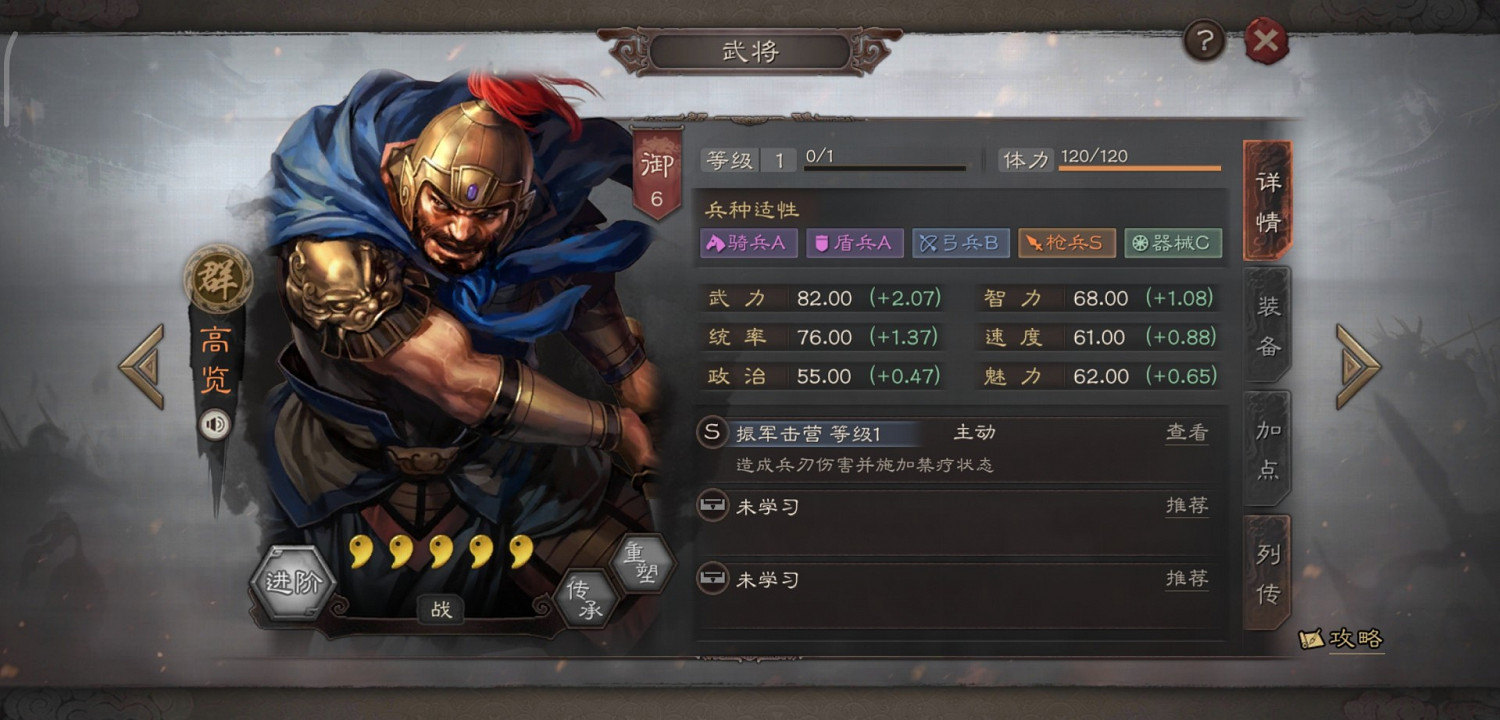The height and width of the screenshot is (720, 1500).
Task: Switch to the 加点 tab
Action: pyautogui.click(x=1268, y=450)
